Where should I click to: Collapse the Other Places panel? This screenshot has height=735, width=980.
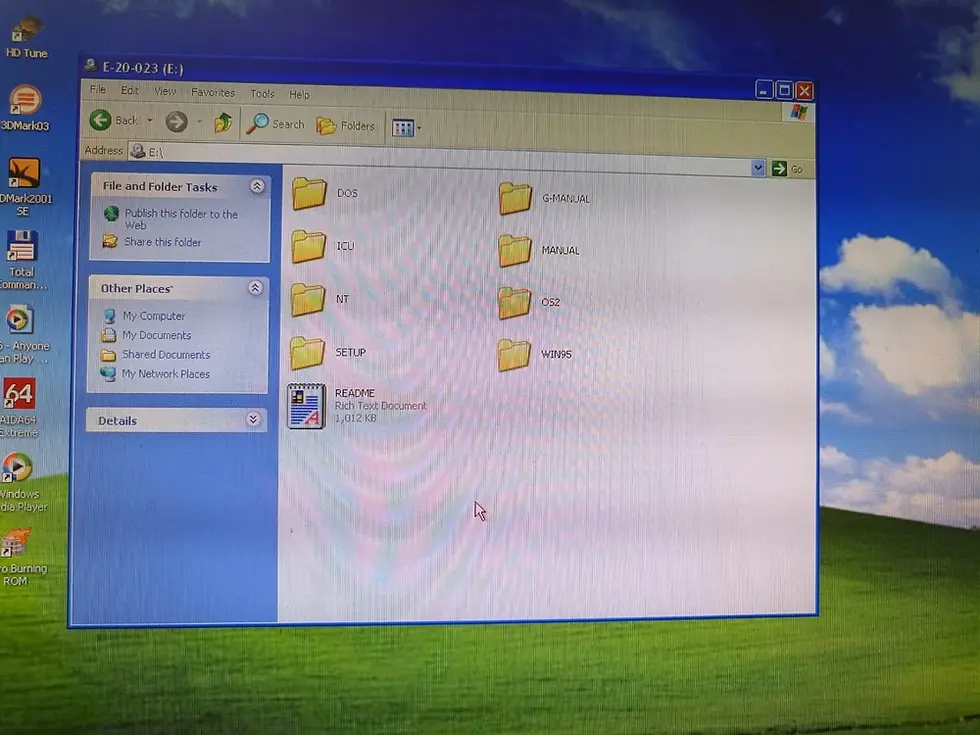254,288
